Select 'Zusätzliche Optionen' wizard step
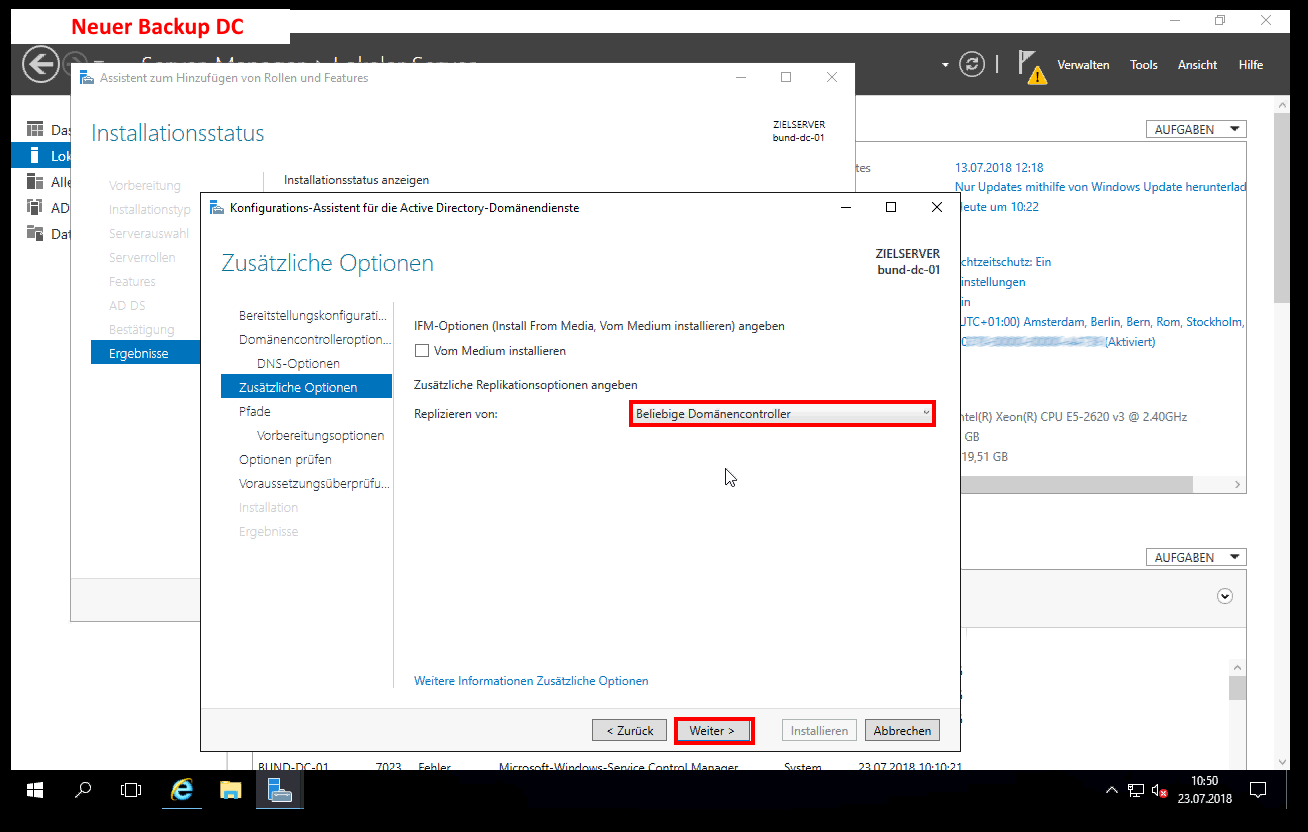Screen dimensions: 1308x832 pyautogui.click(x=306, y=387)
